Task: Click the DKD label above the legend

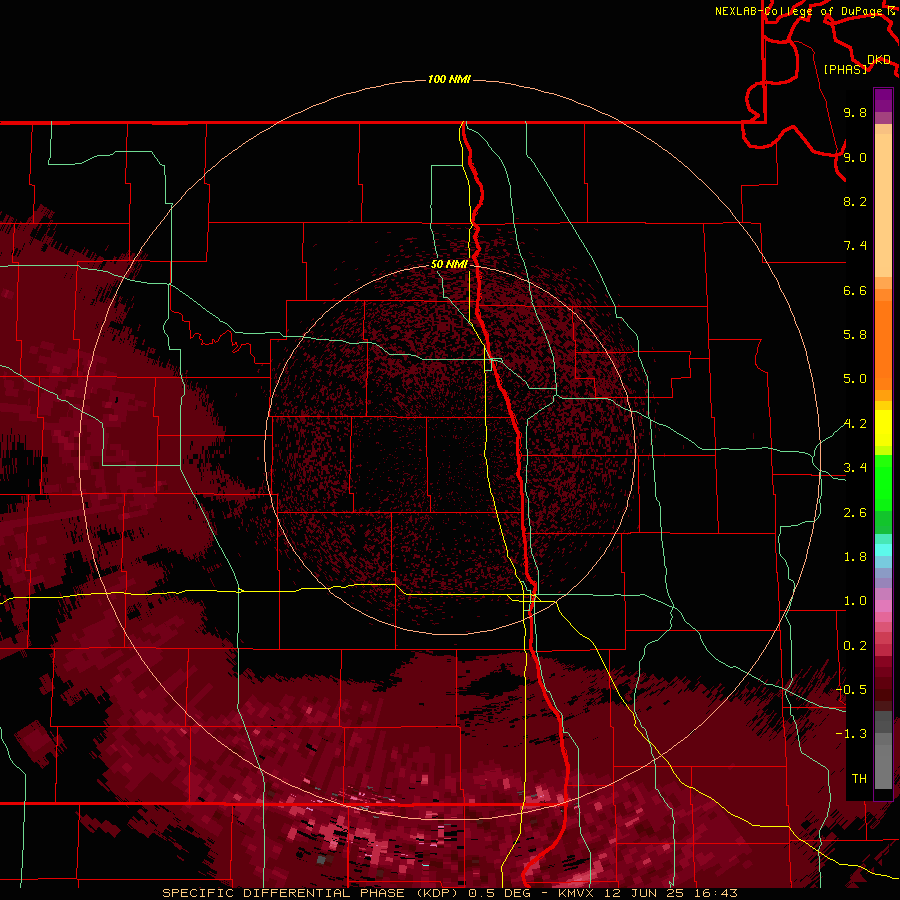Action: click(879, 60)
